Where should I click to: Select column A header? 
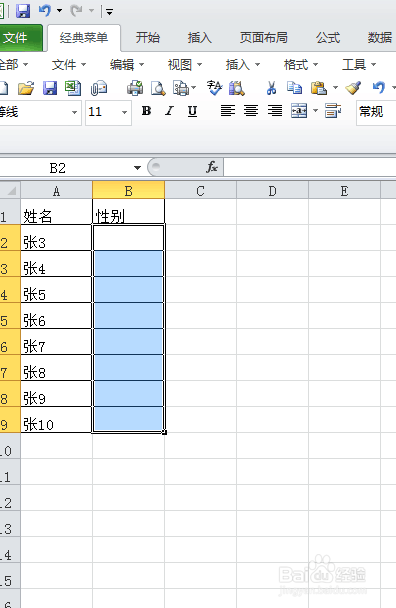57,191
